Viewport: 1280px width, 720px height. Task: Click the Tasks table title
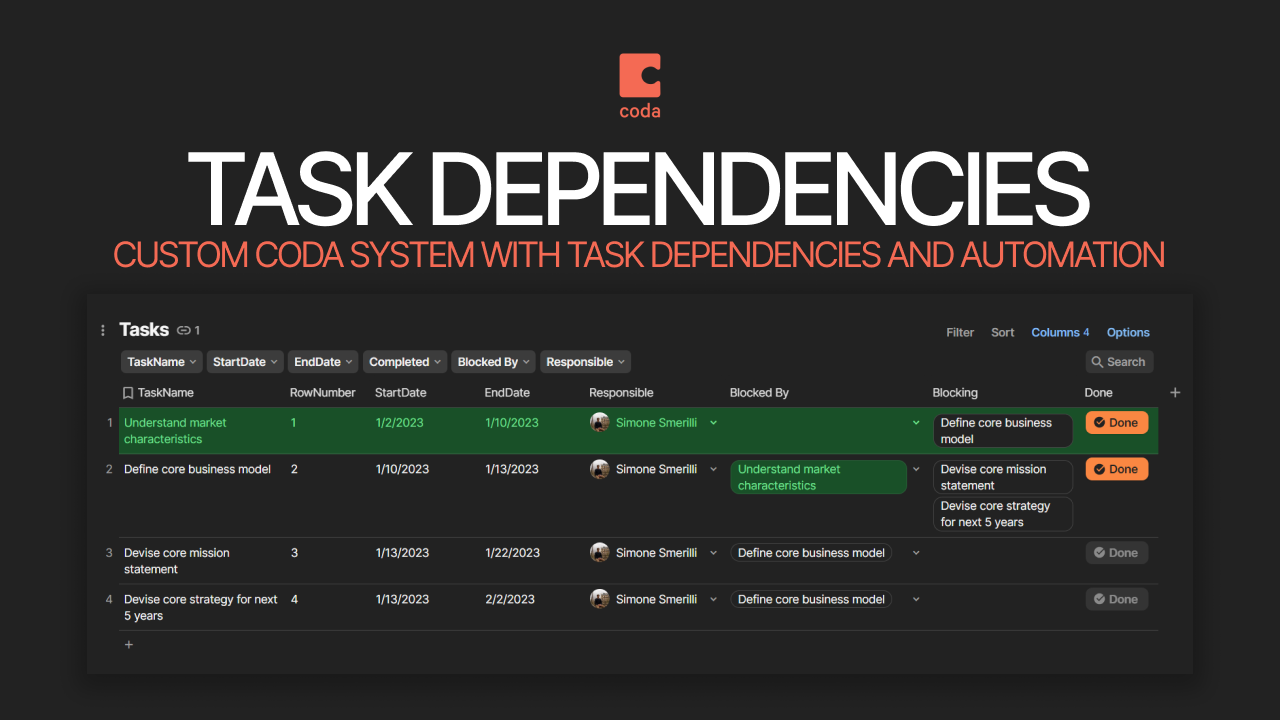coord(144,330)
